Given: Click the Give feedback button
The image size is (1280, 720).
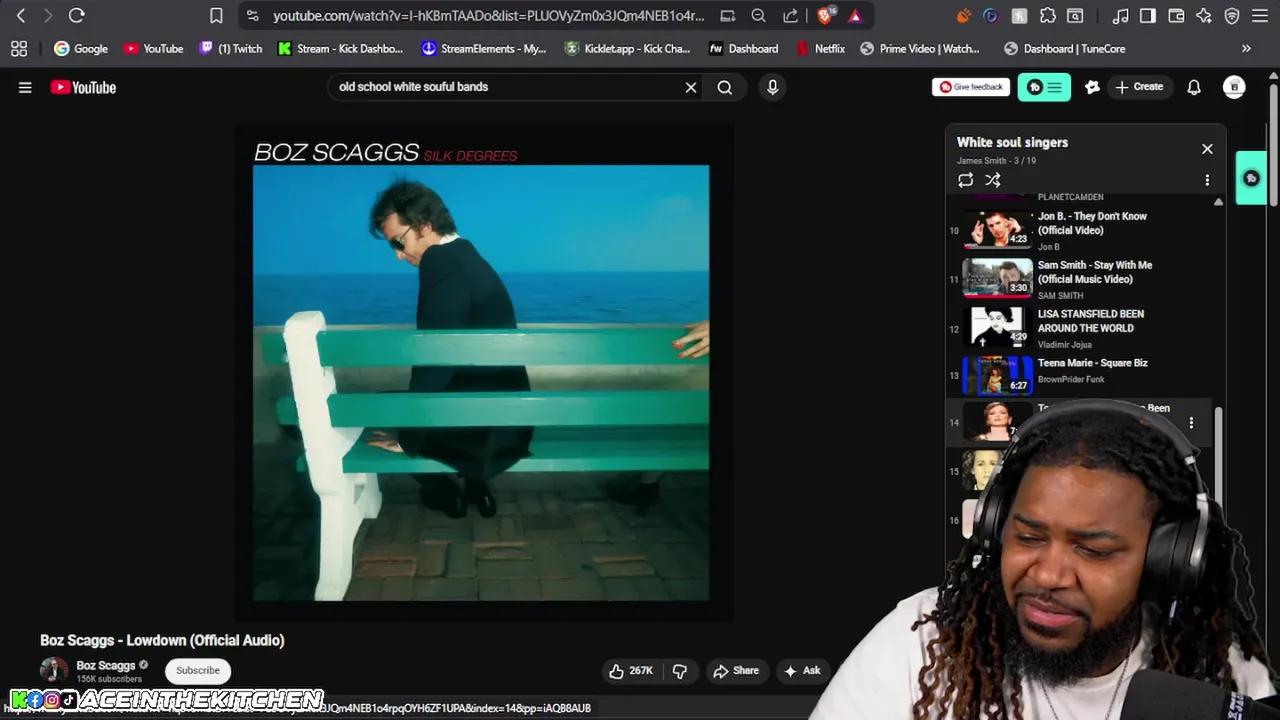Looking at the screenshot, I should (x=971, y=87).
